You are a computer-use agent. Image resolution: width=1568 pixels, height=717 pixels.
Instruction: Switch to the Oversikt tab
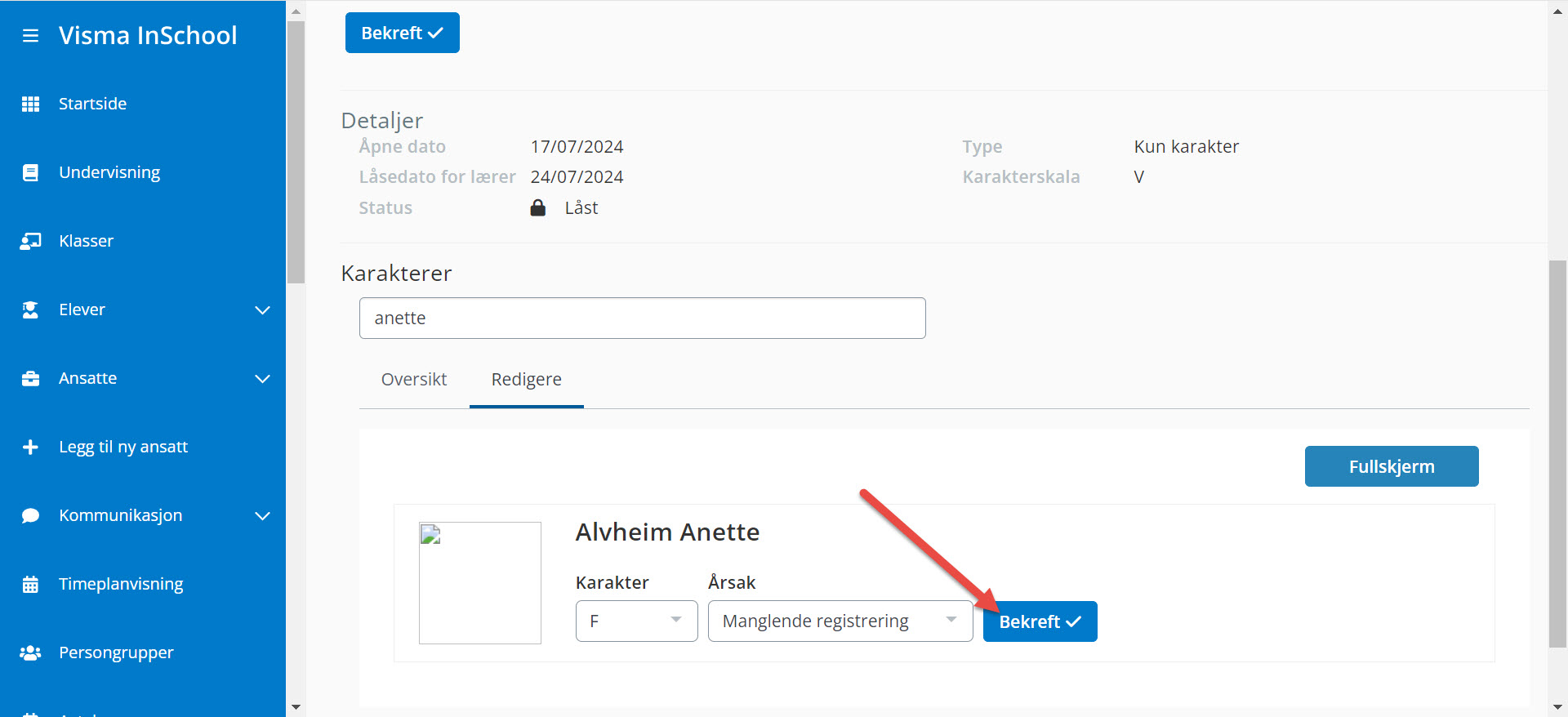(x=414, y=380)
